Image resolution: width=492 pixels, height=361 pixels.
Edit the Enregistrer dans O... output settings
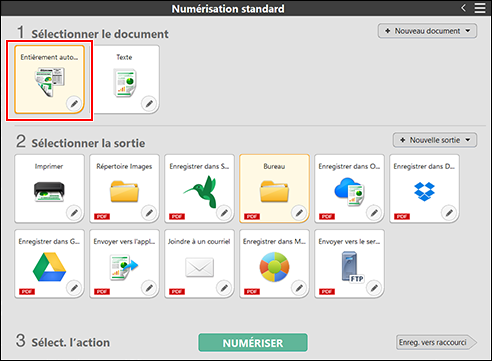click(x=374, y=212)
